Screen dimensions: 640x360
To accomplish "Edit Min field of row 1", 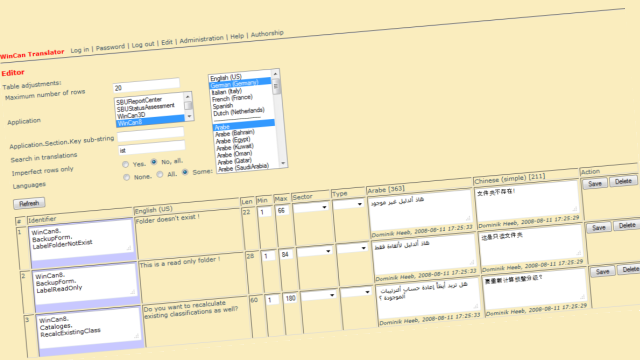I will pyautogui.click(x=264, y=212).
